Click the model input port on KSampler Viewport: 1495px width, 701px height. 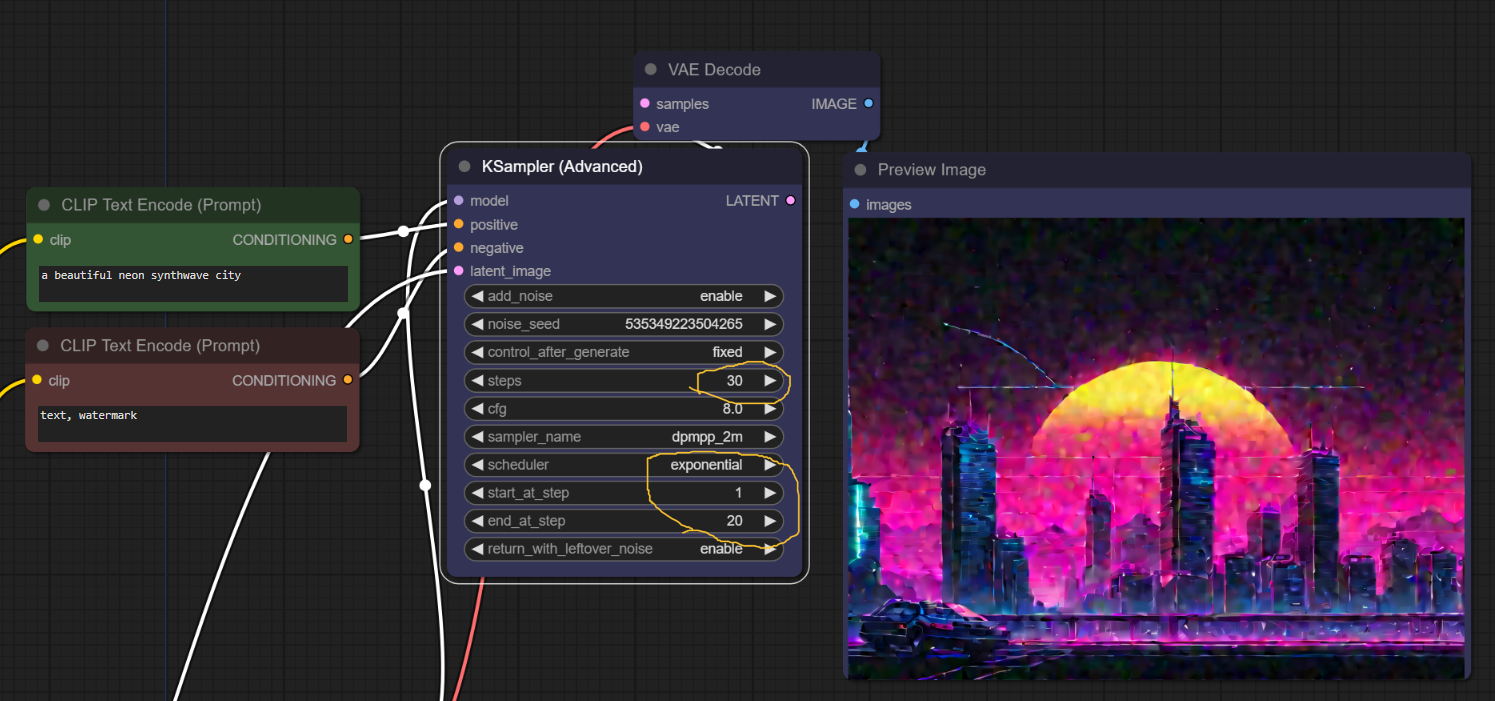pos(459,201)
